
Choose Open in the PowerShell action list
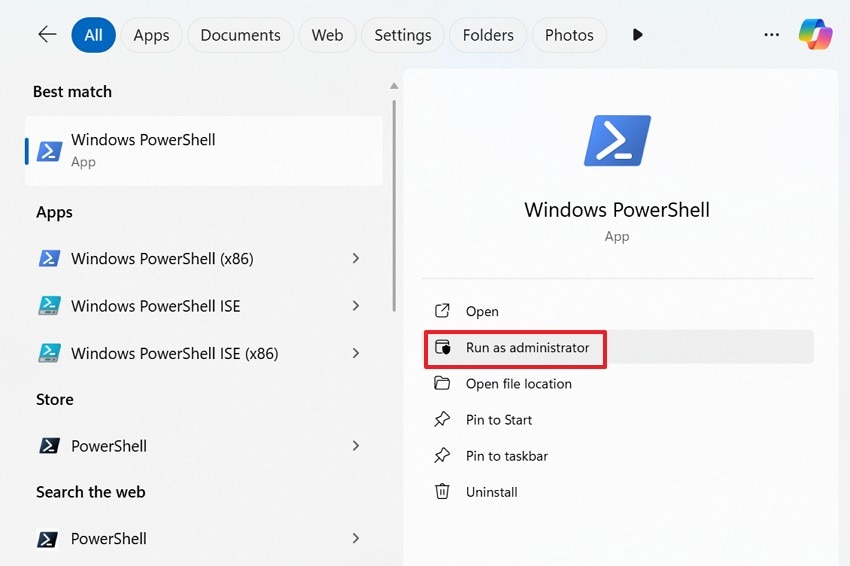[x=619, y=311]
